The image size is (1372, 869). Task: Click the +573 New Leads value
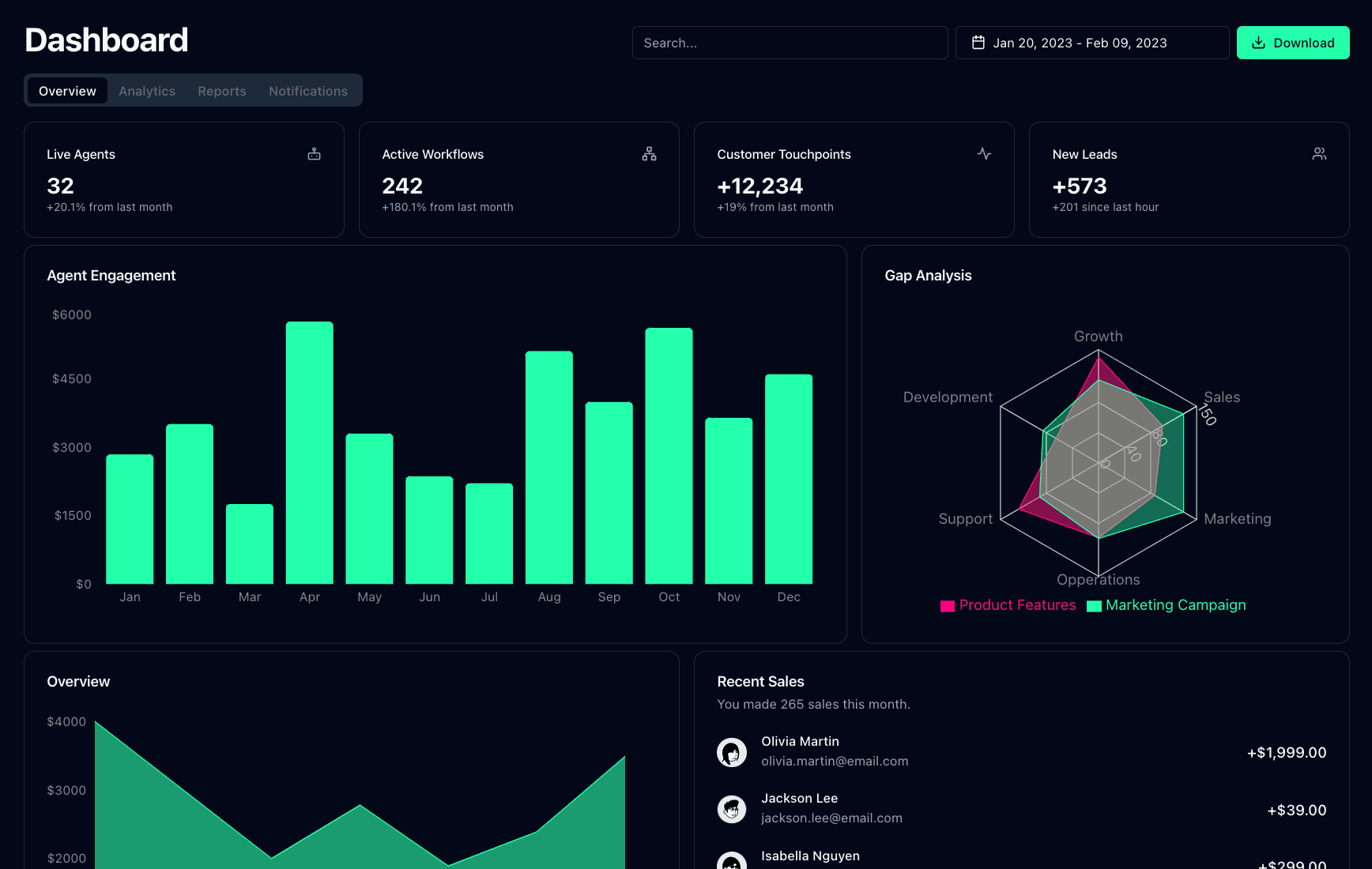(1080, 186)
